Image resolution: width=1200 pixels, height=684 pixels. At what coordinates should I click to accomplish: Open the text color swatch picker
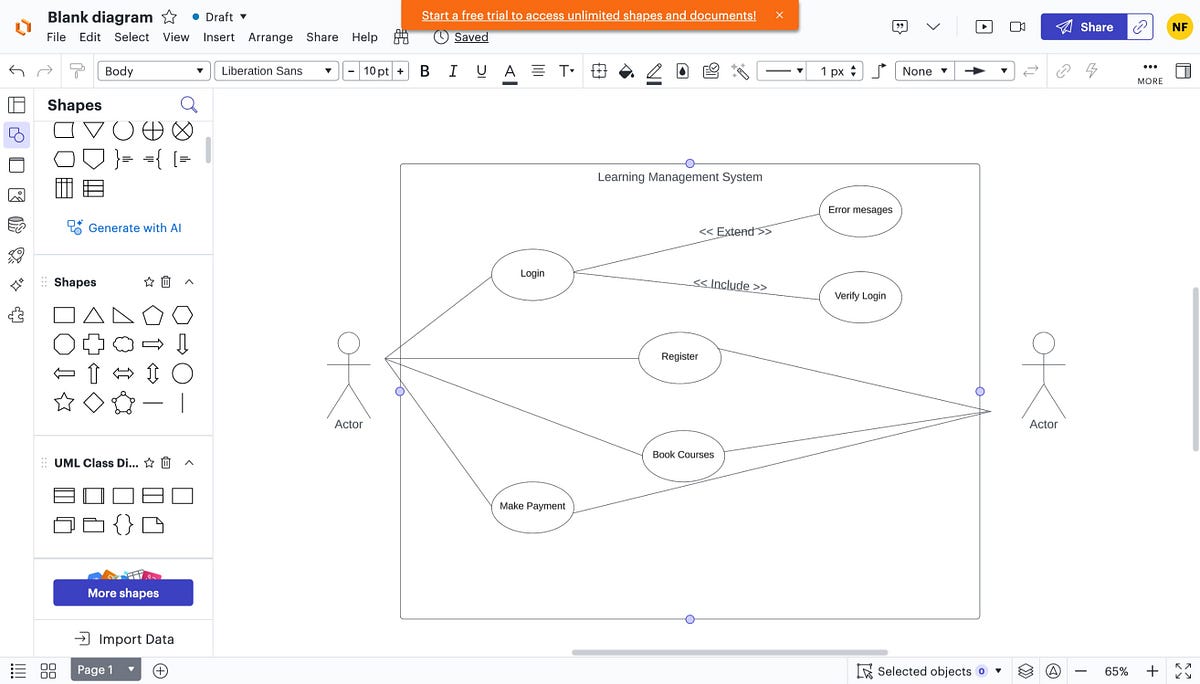click(x=509, y=71)
